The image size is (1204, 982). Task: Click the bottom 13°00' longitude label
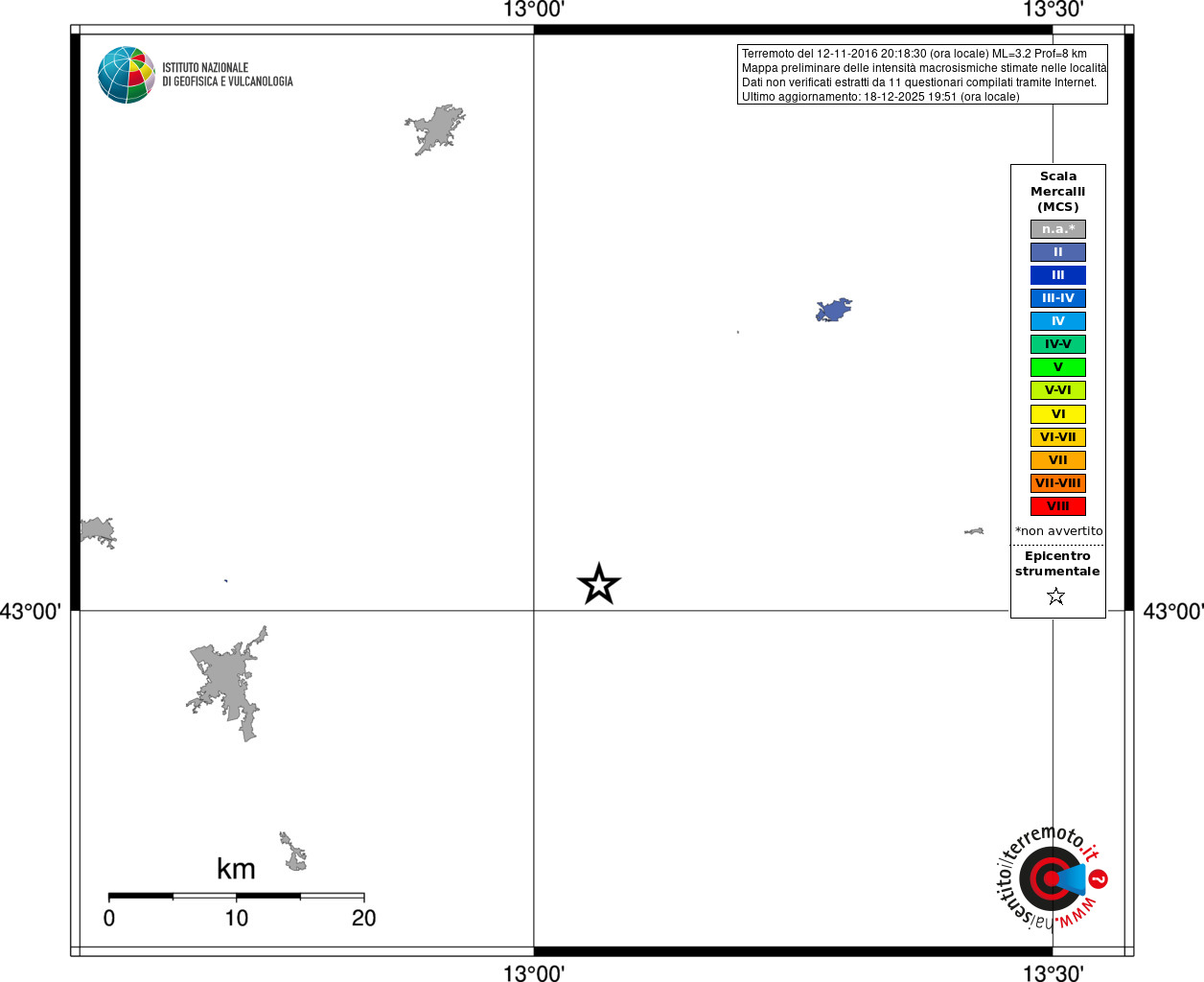pos(534,972)
